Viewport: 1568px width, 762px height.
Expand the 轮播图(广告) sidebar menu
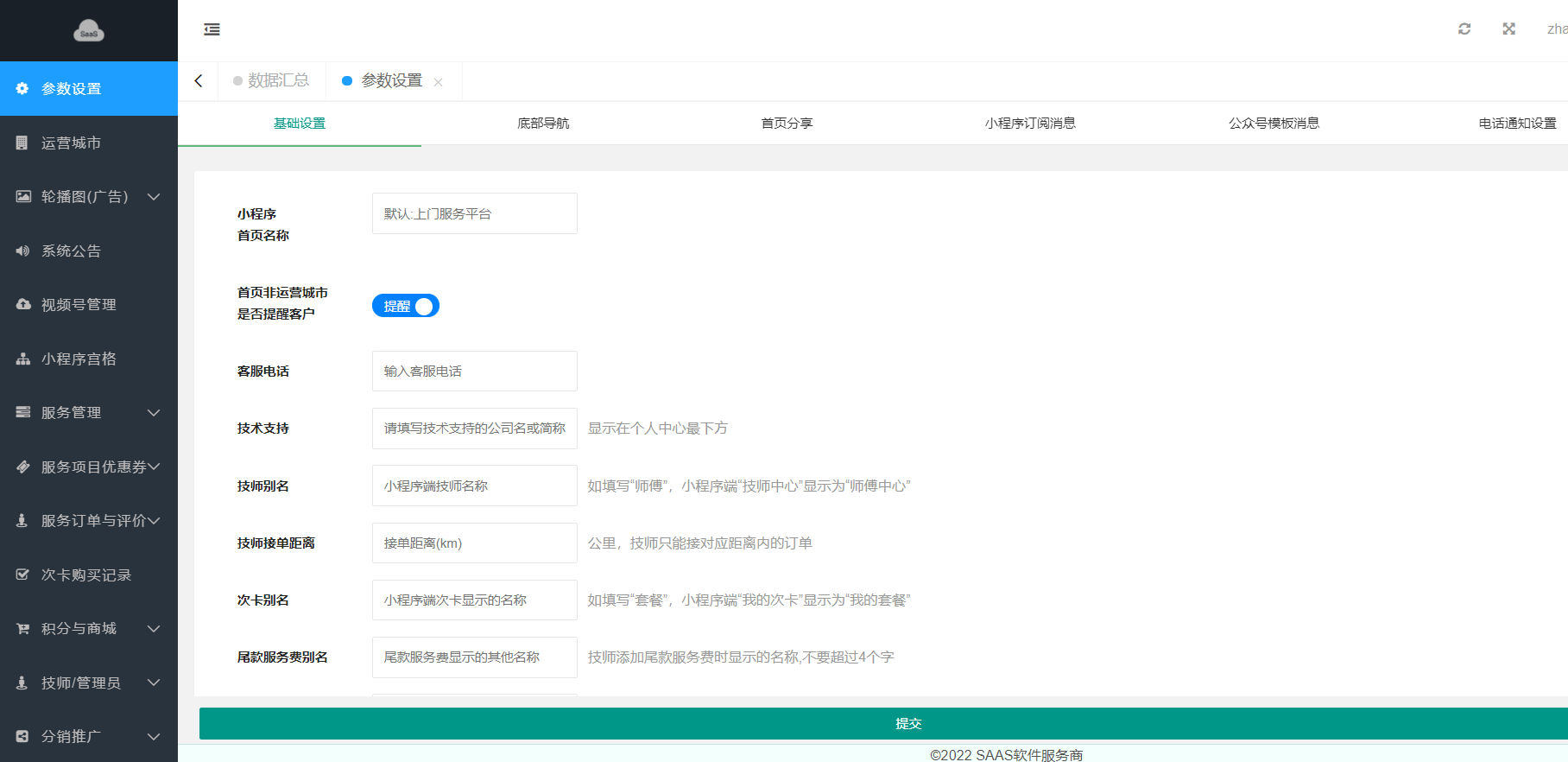coord(154,196)
